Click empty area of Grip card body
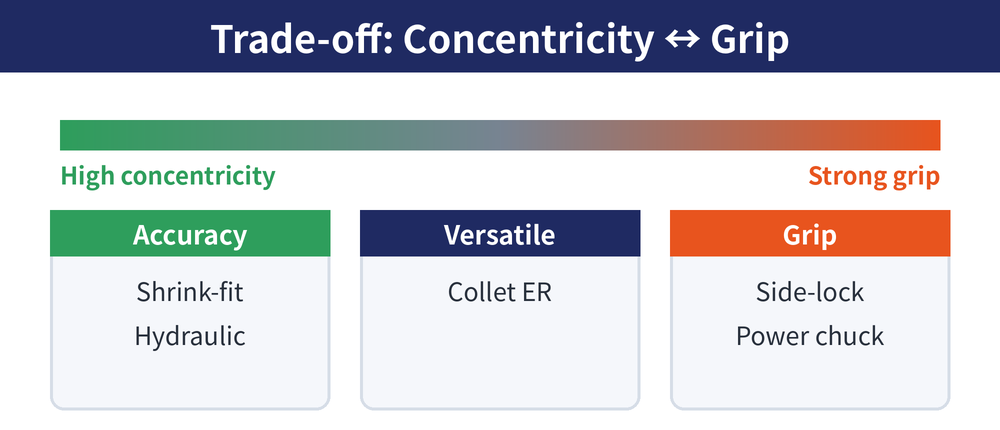The image size is (1000, 430). [x=810, y=382]
